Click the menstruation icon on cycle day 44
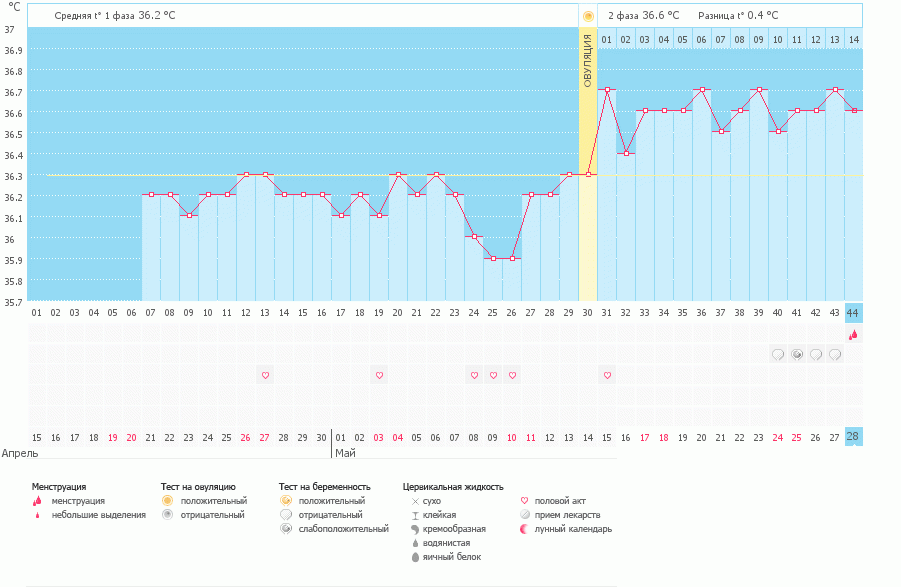This screenshot has width=901, height=587. [x=853, y=335]
